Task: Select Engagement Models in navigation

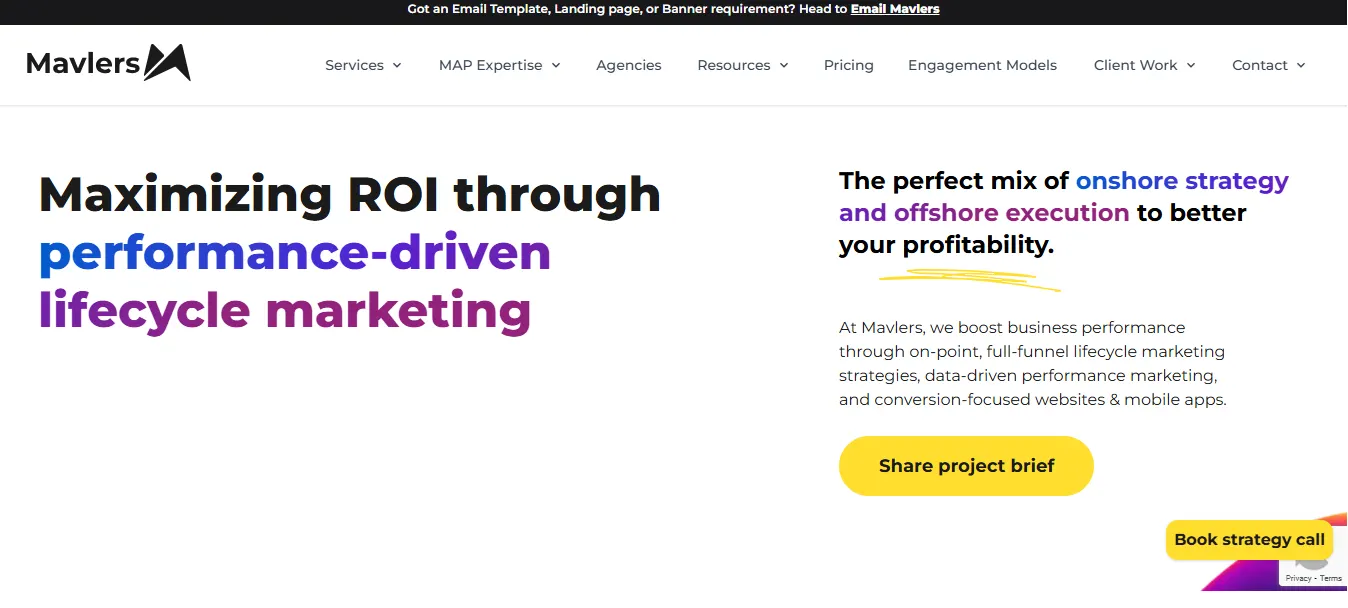Action: [x=982, y=65]
